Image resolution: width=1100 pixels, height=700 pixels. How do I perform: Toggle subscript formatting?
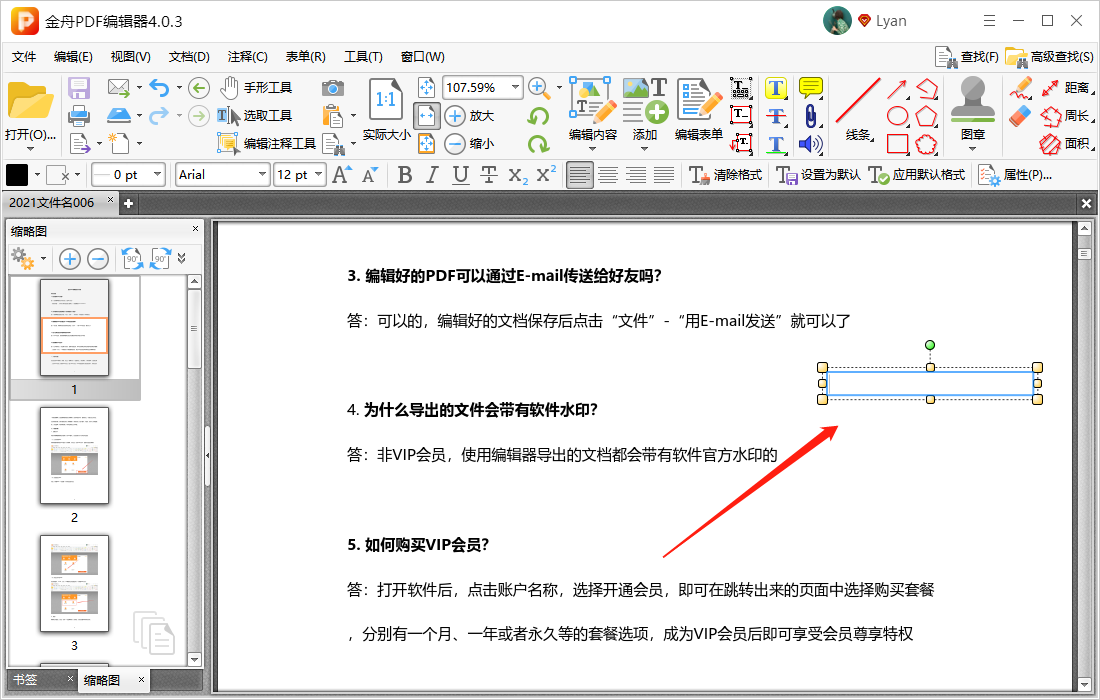pyautogui.click(x=518, y=175)
